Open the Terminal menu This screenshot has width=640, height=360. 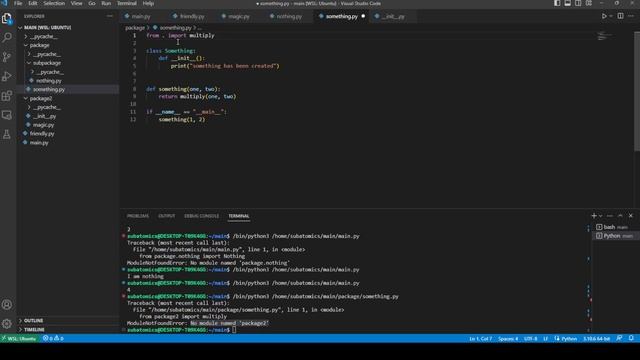tap(127, 3)
